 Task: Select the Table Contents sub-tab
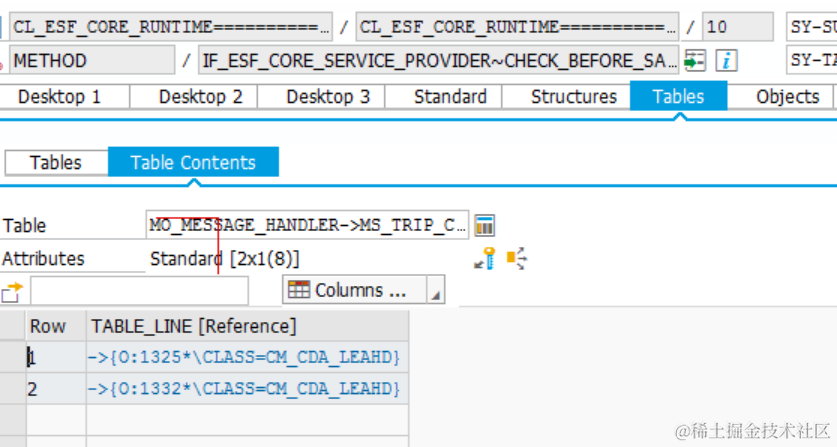193,162
